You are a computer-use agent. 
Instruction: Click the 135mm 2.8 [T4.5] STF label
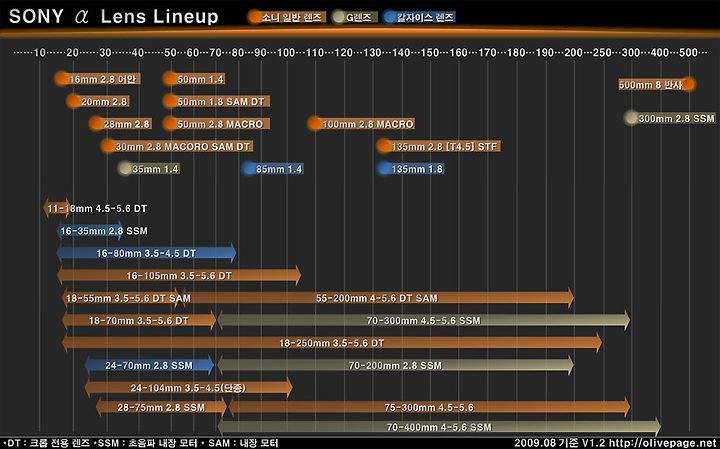tap(439, 146)
